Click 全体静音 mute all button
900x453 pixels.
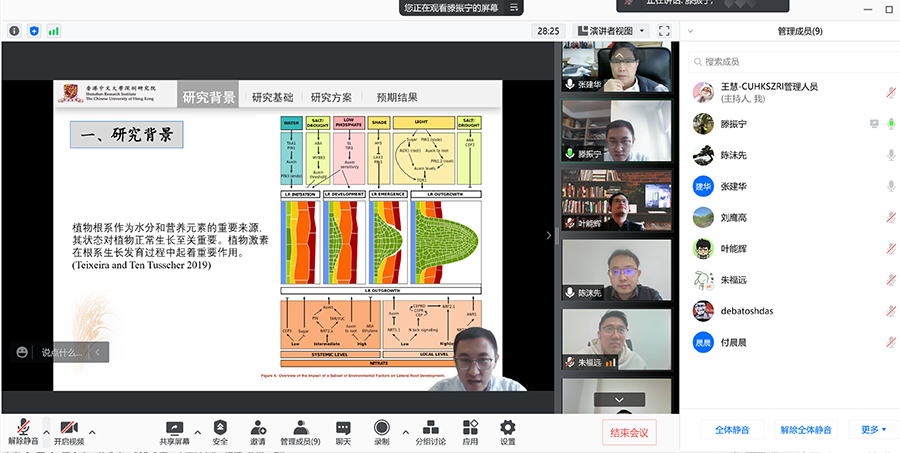[732, 429]
